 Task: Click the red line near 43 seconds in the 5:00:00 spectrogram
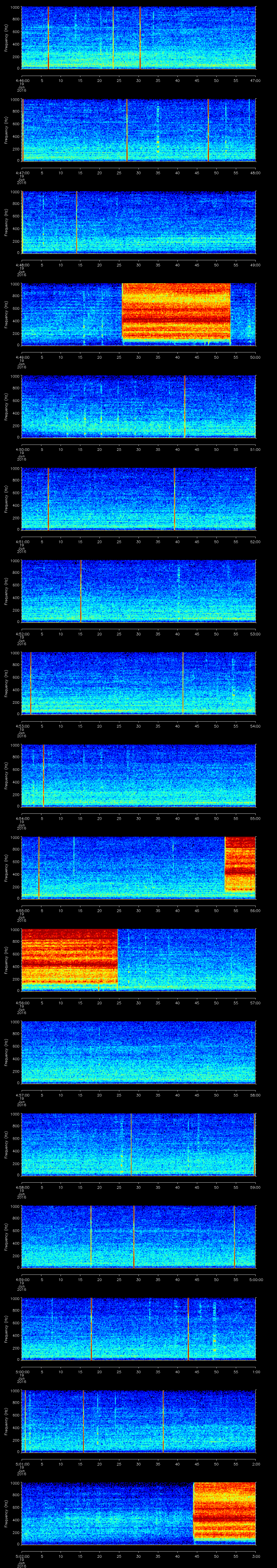pos(188,1329)
